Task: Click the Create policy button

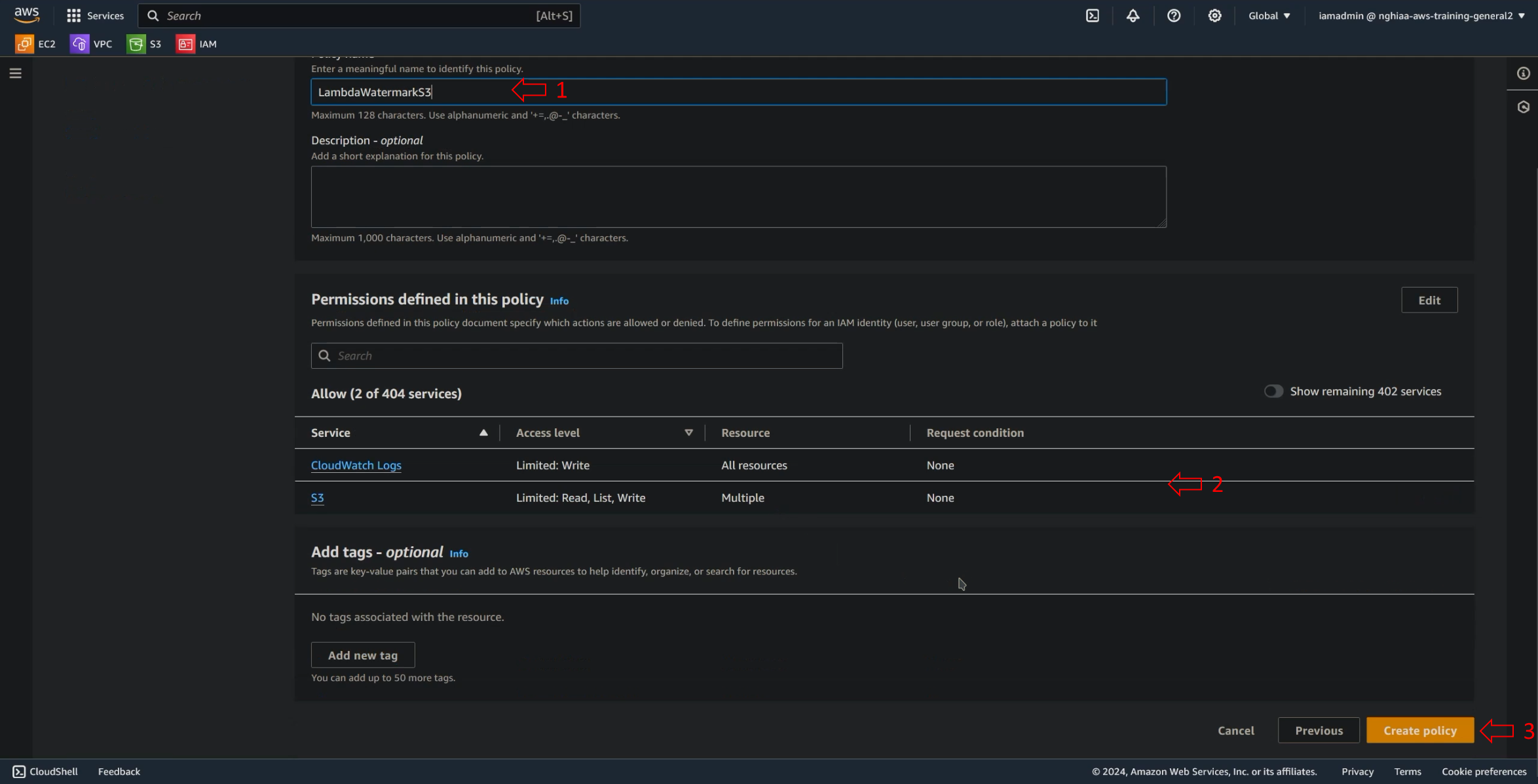Action: coord(1420,730)
